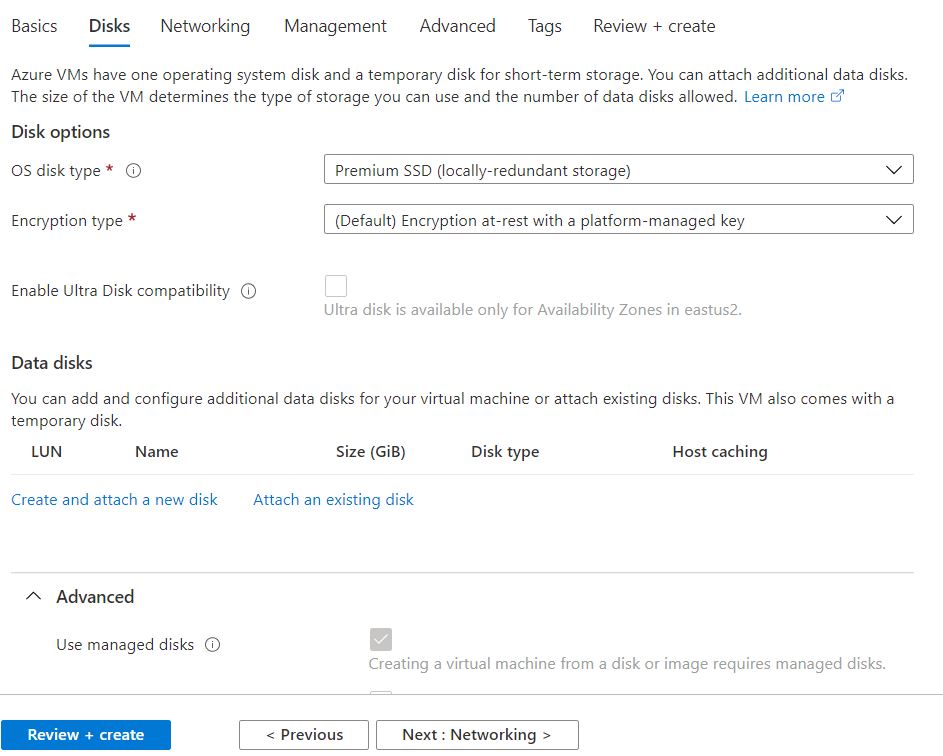Toggle the Use managed disks checkbox

pyautogui.click(x=381, y=640)
